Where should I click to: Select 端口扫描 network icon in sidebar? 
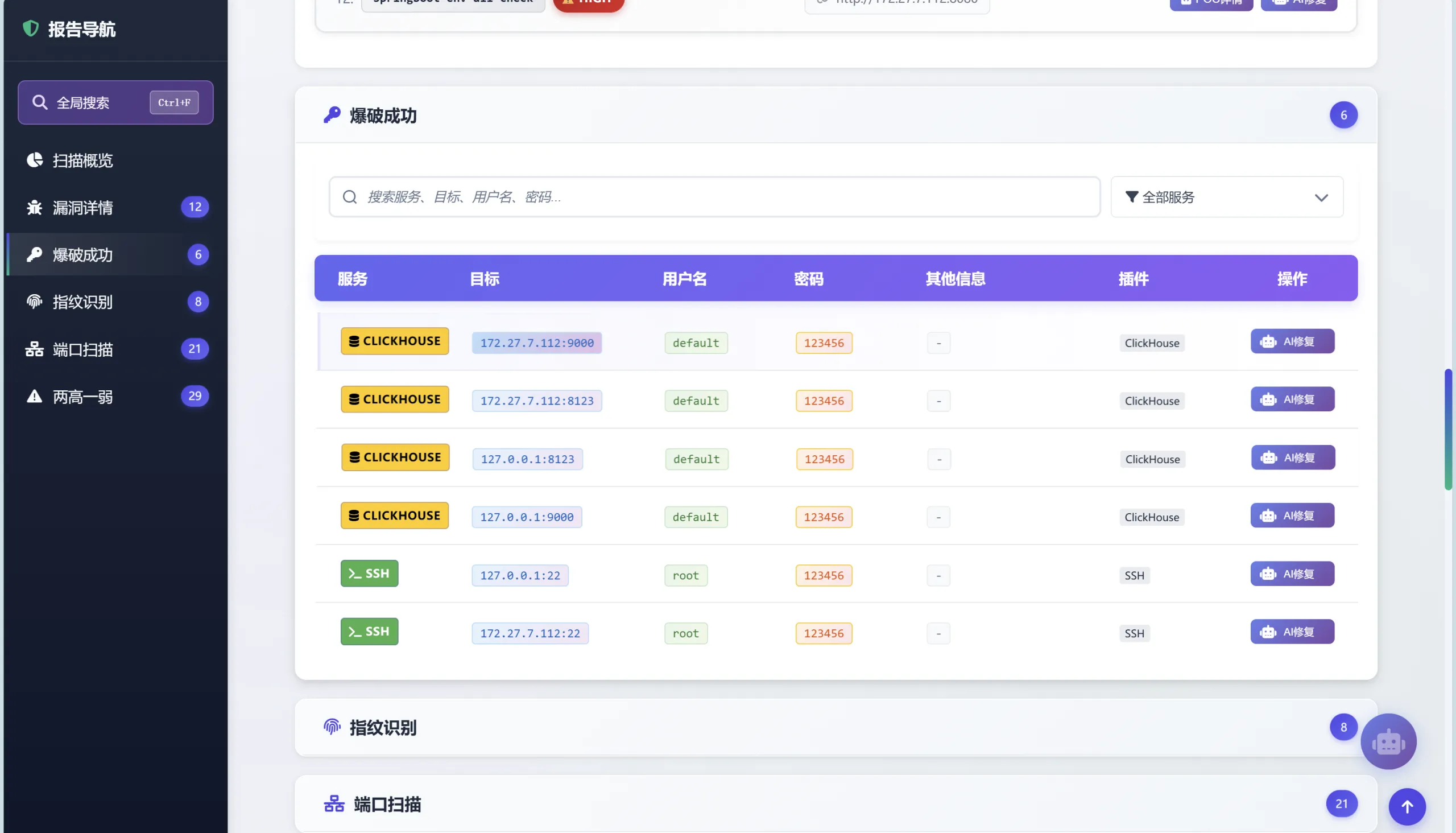(x=34, y=349)
